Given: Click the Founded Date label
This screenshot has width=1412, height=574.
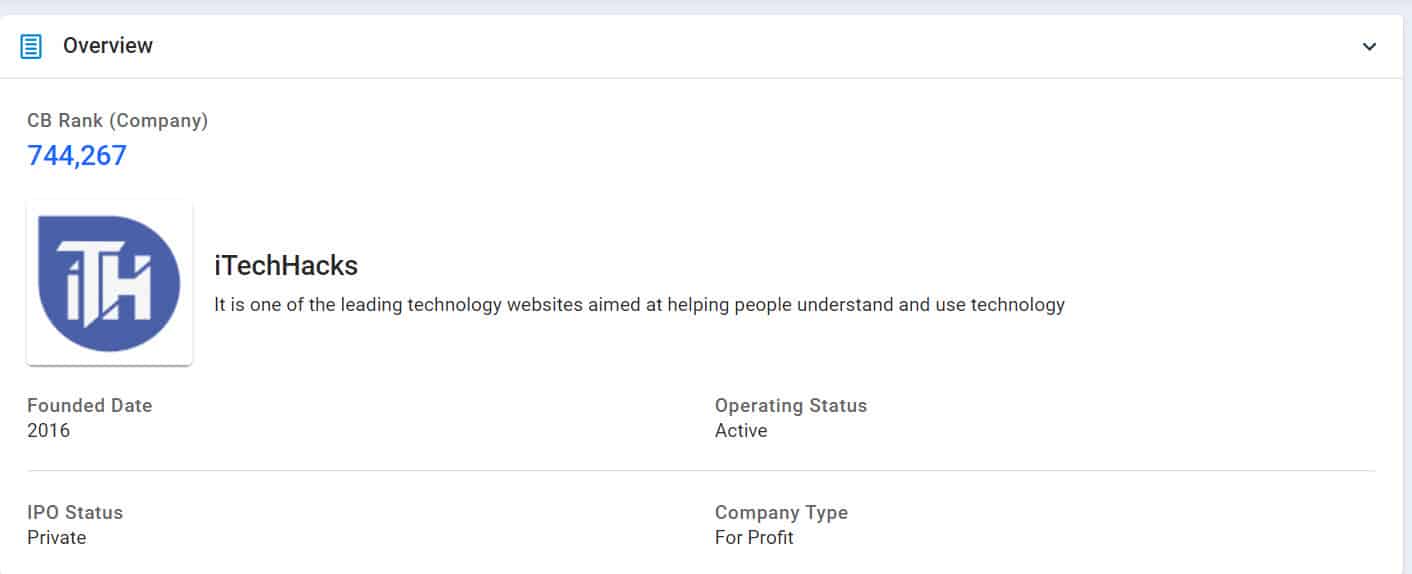Looking at the screenshot, I should pos(90,406).
